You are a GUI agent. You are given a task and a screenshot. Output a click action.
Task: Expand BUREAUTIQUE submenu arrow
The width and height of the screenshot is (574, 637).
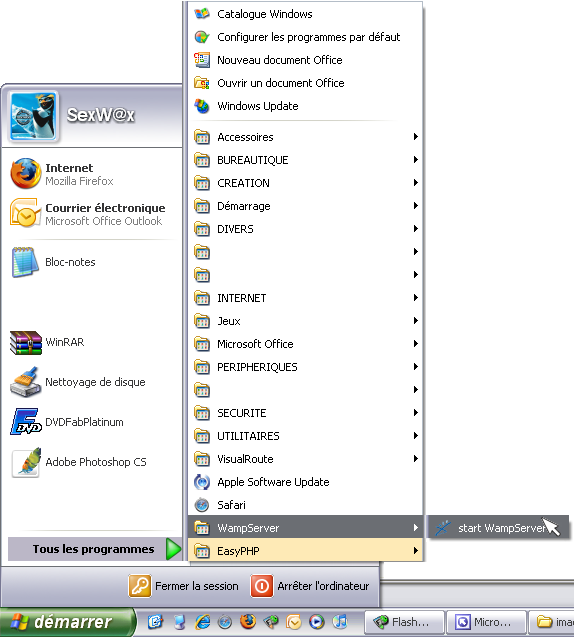point(416,160)
